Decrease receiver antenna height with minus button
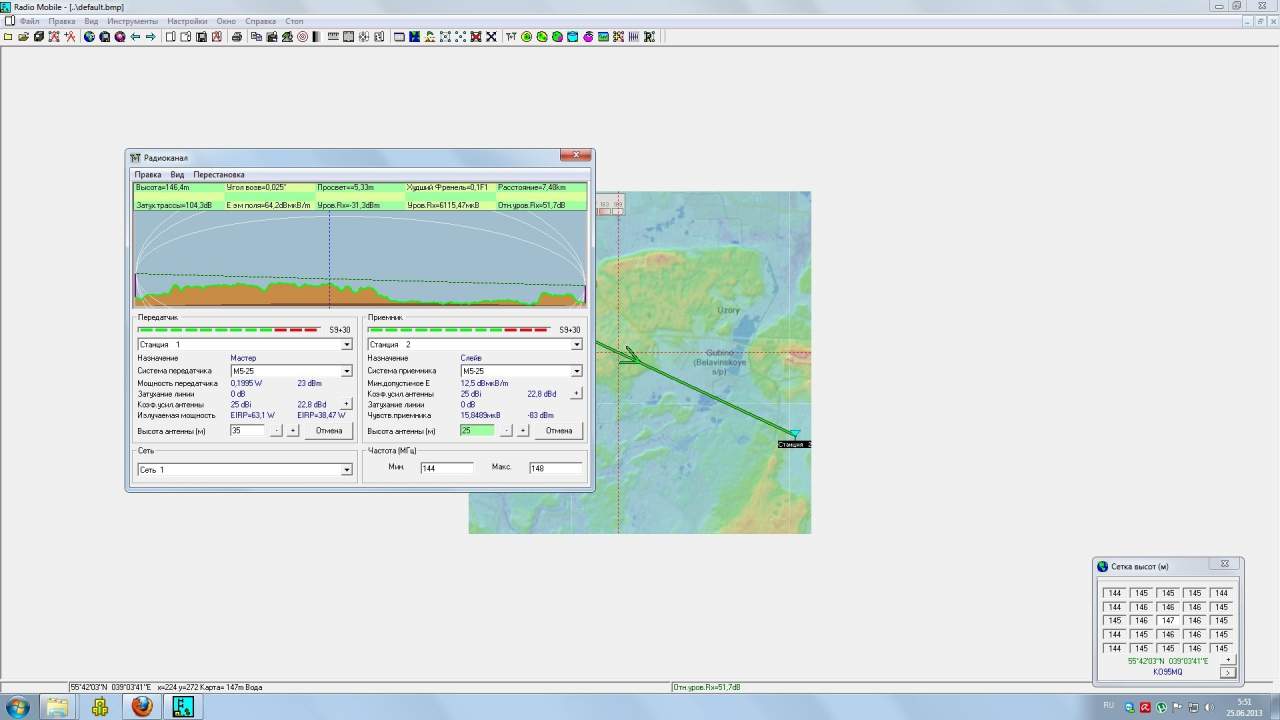 [x=506, y=431]
